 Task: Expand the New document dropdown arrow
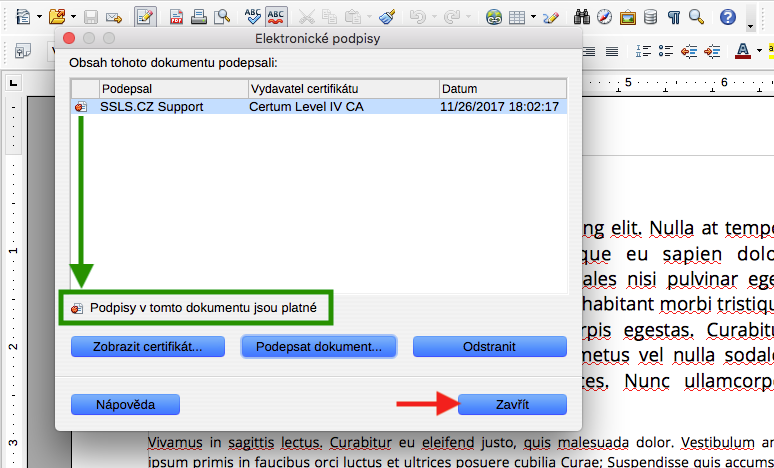point(38,17)
